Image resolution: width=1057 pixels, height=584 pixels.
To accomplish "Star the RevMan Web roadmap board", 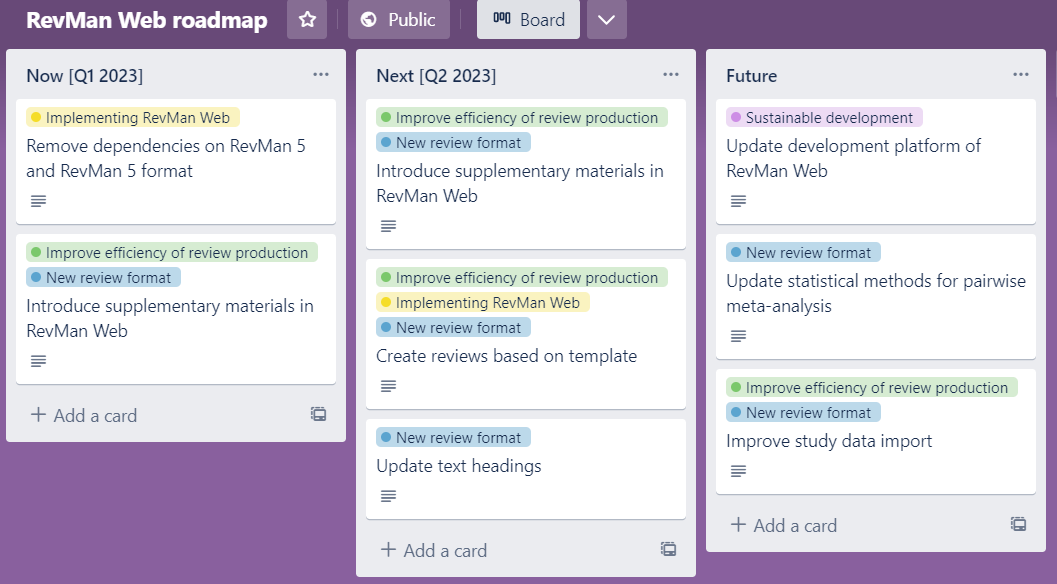I will pos(307,20).
